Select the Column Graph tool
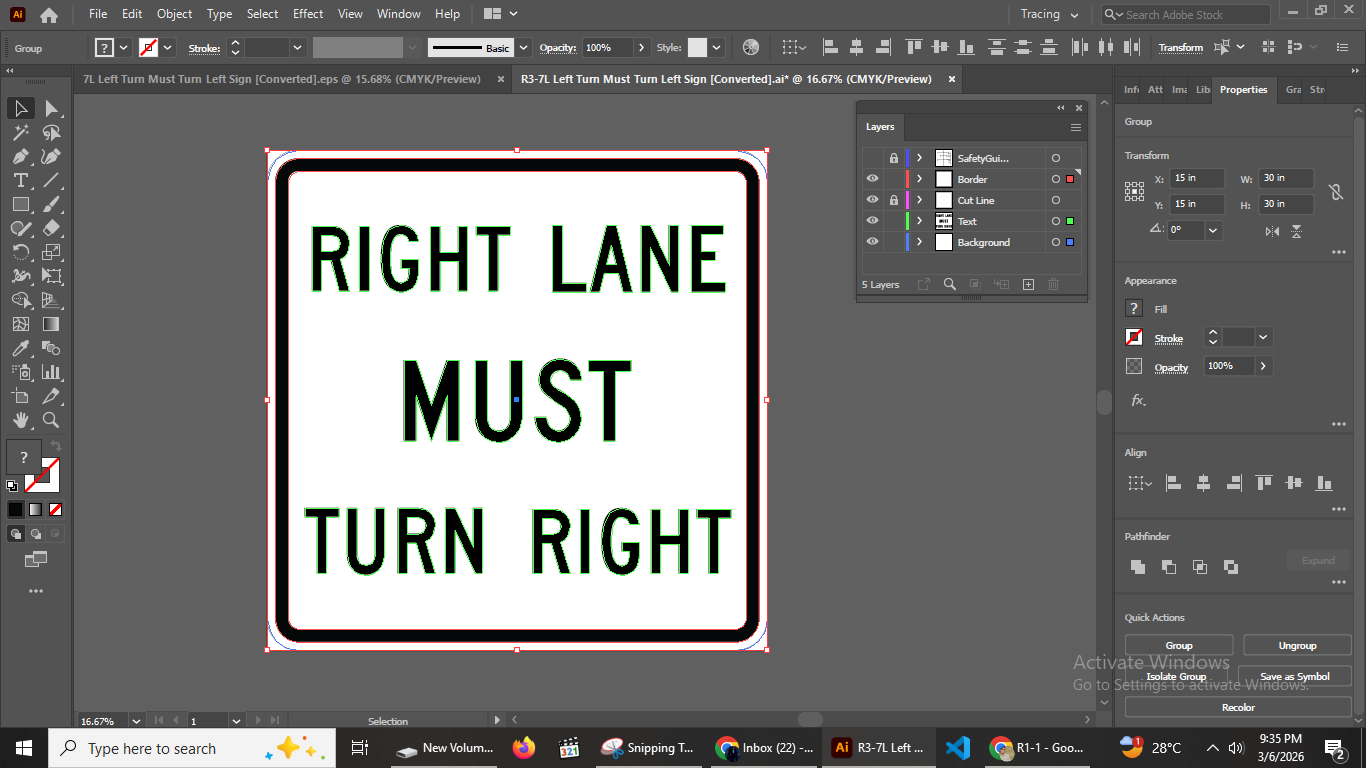Screen dimensions: 1366x768 51,372
